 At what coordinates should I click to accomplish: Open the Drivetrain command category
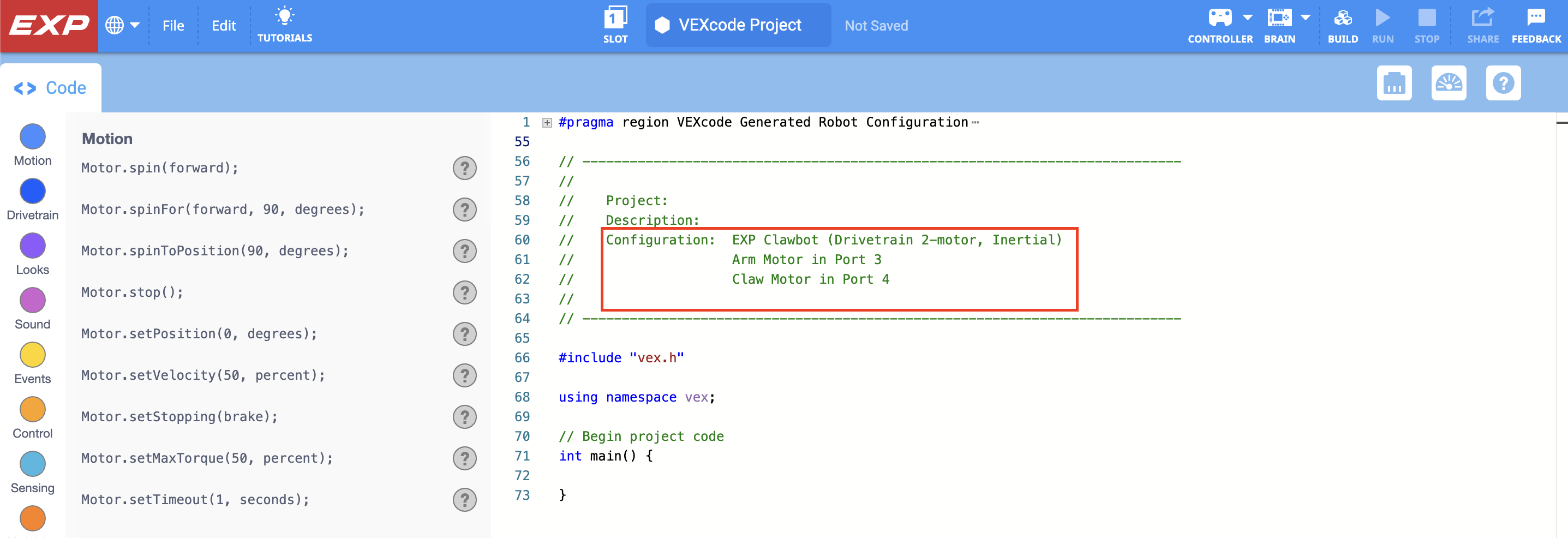coord(32,191)
